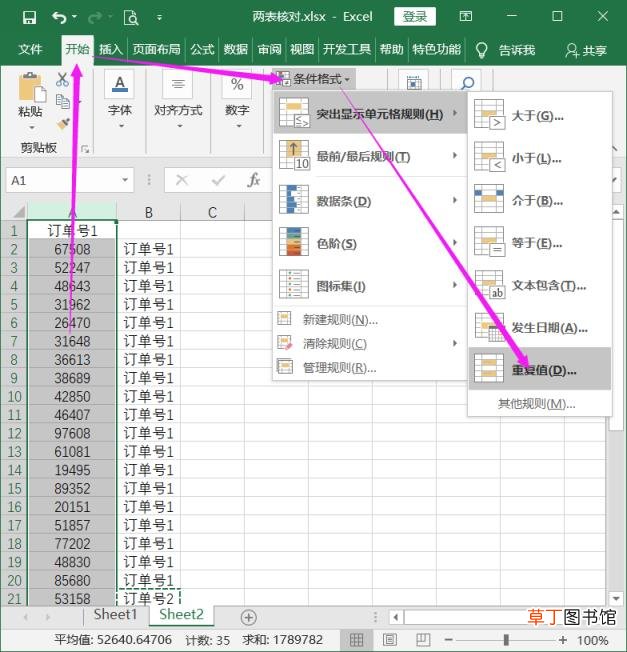Click the Select All corner triangle
Image resolution: width=627 pixels, height=652 pixels.
click(x=17, y=212)
